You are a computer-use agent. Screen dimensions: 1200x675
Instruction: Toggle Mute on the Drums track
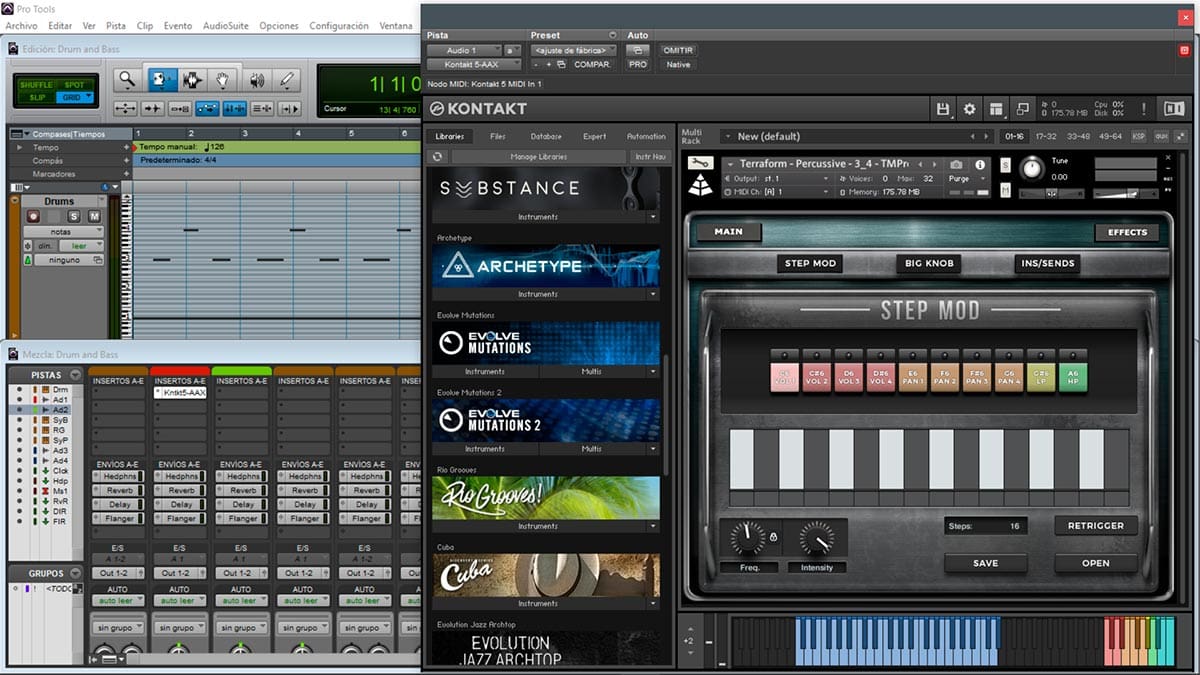(x=94, y=216)
